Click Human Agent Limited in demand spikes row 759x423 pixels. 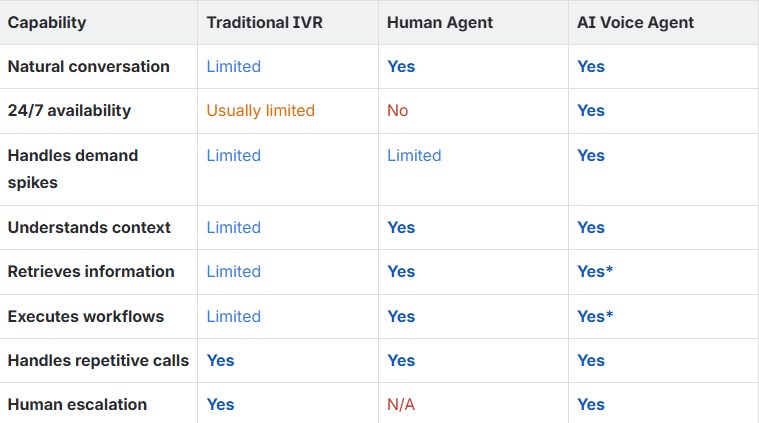(414, 155)
